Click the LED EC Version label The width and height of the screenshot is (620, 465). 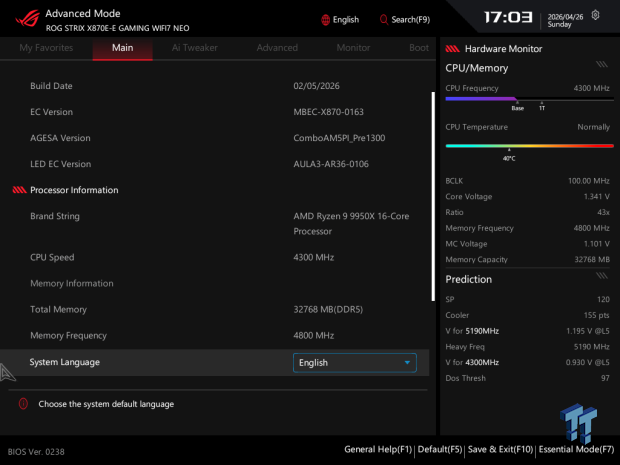point(60,164)
